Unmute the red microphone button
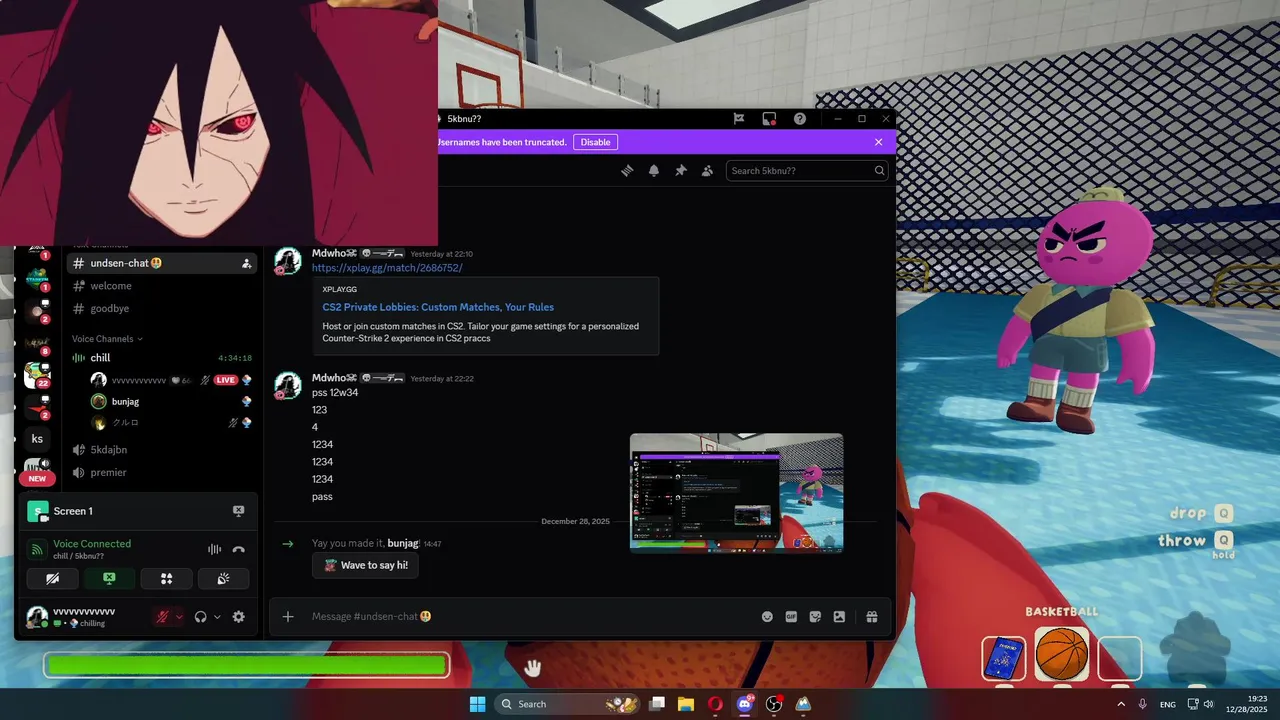 point(162,617)
